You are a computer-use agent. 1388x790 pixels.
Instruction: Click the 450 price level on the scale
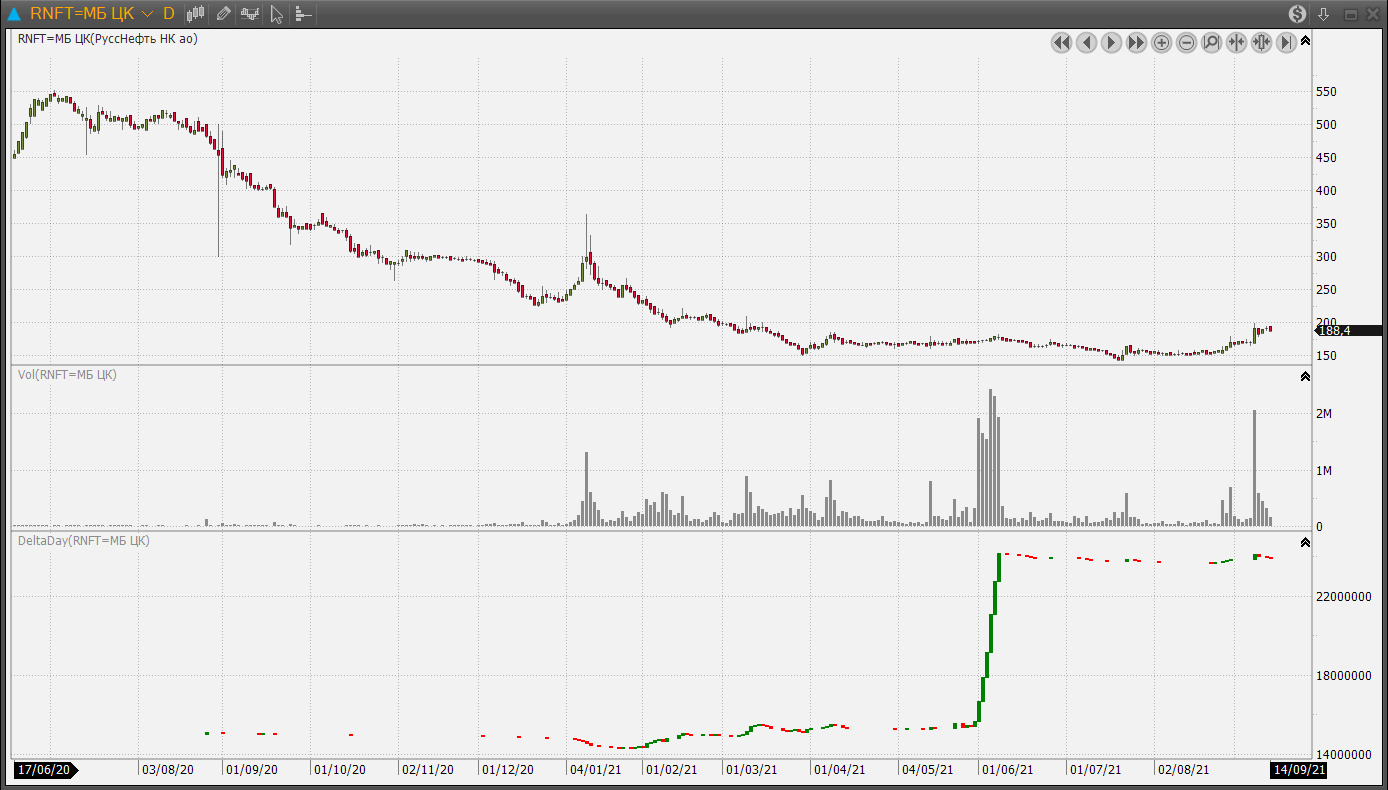click(1326, 158)
